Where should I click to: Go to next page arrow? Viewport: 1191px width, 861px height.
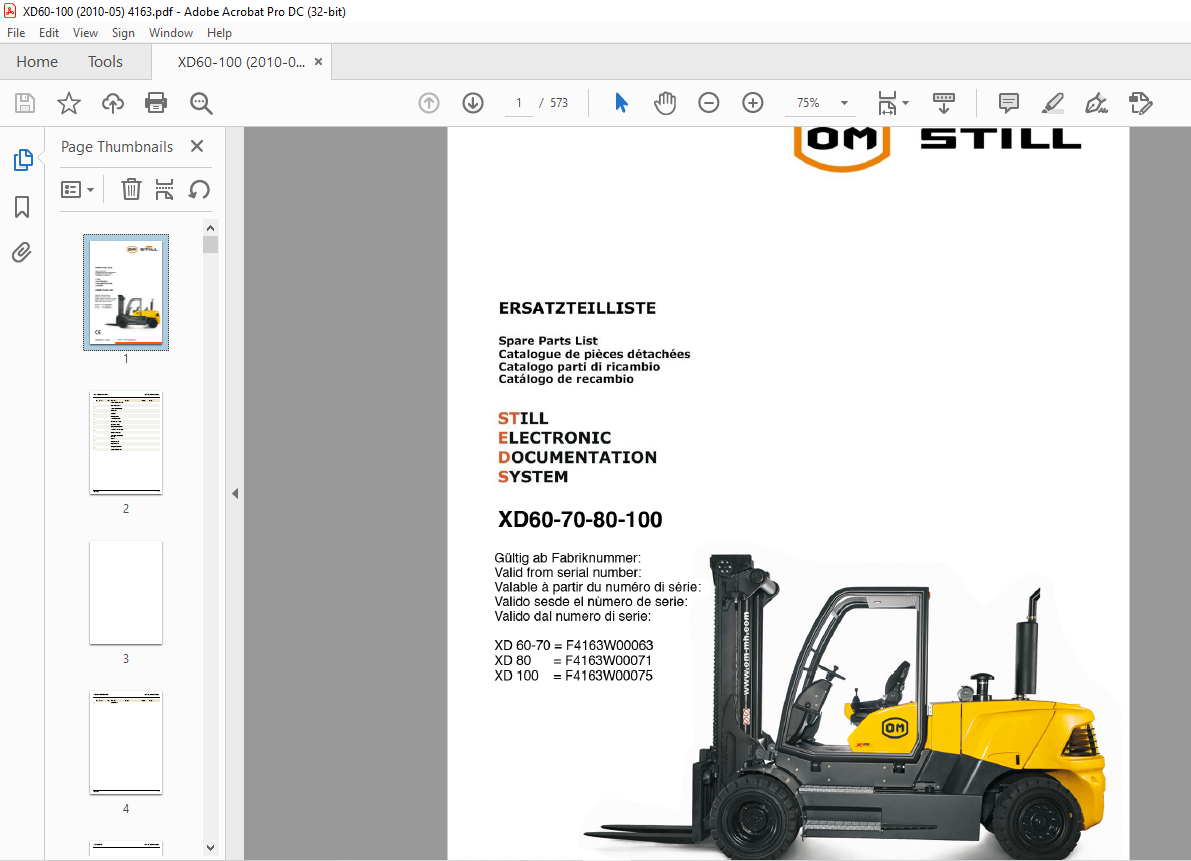point(473,102)
